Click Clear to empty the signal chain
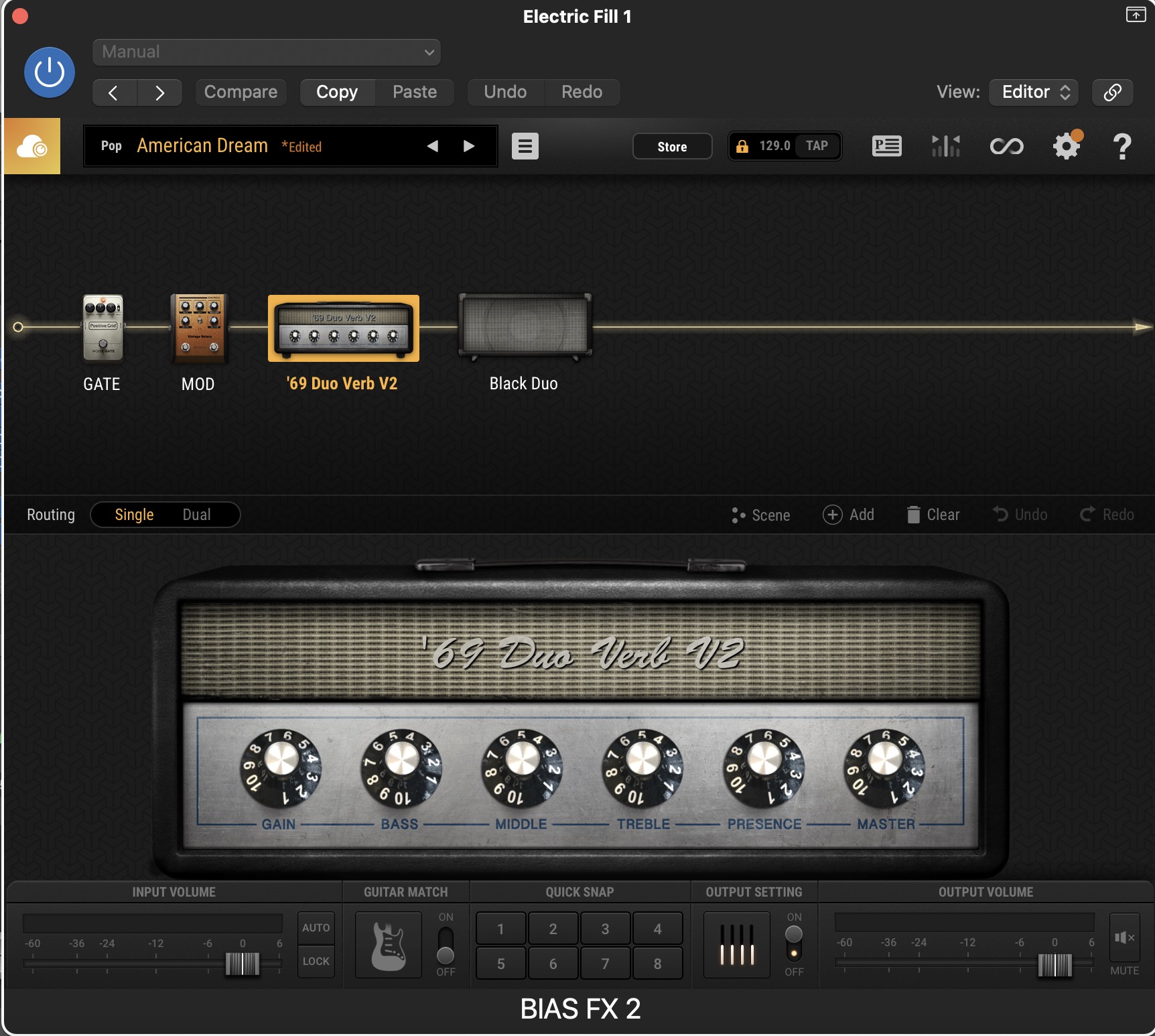This screenshot has width=1155, height=1036. (x=933, y=515)
